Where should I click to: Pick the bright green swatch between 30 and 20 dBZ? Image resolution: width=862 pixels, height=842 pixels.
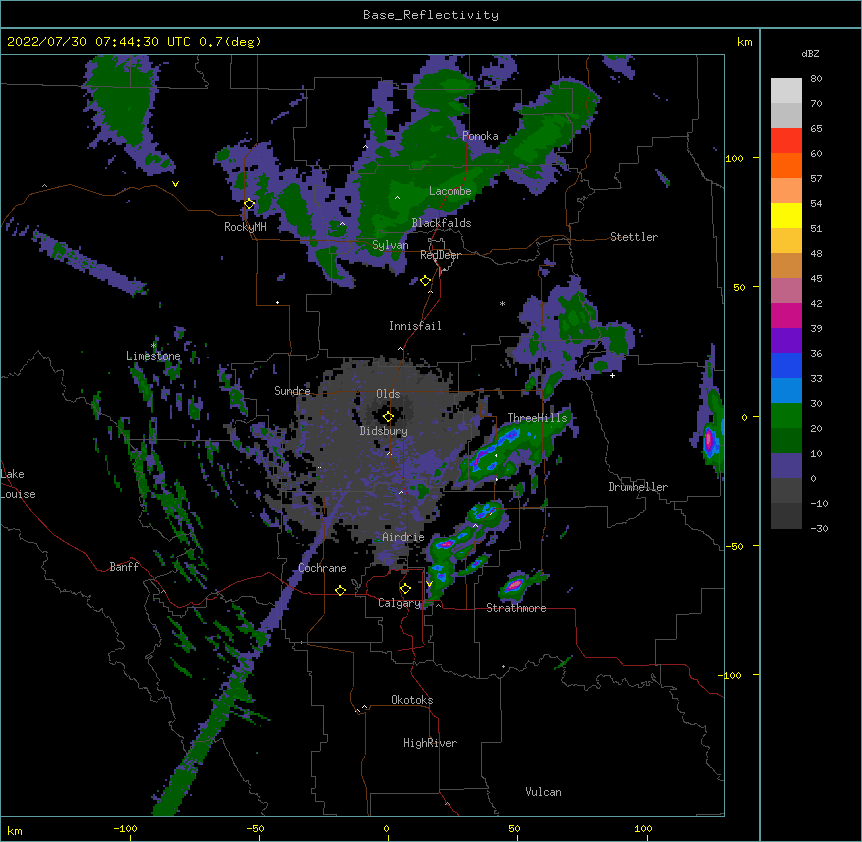tap(786, 416)
